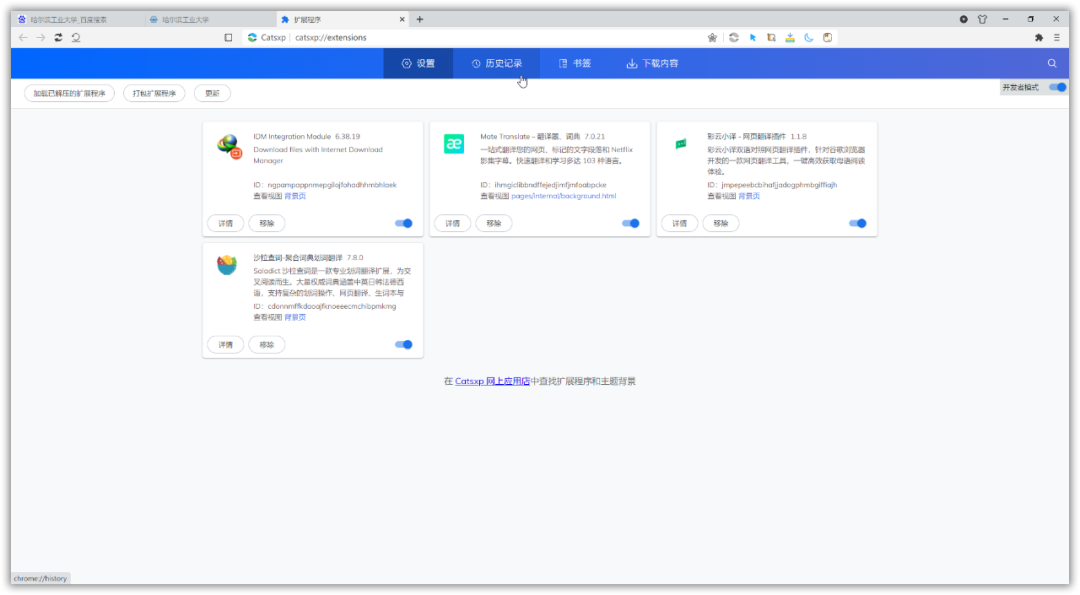1080x595 pixels.
Task: Click the colored download tray icon
Action: coord(790,38)
